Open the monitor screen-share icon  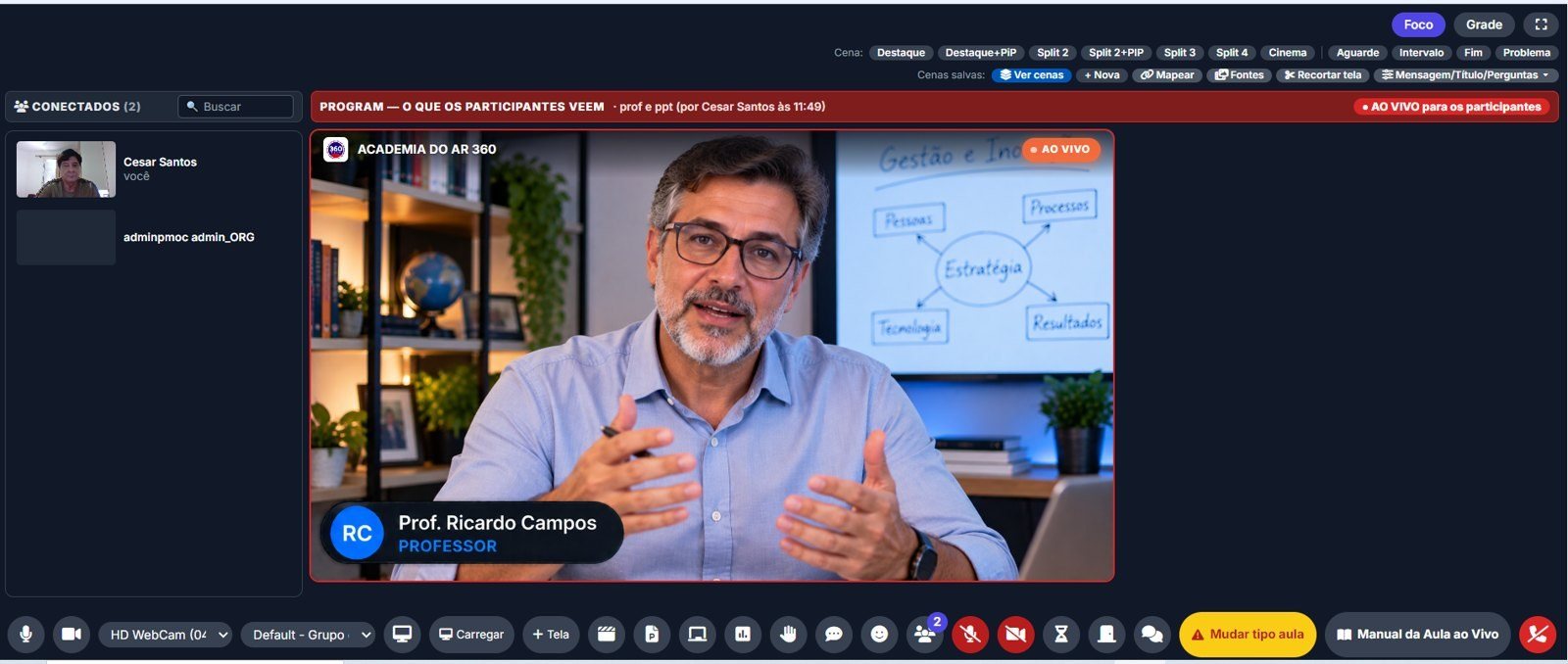(402, 635)
